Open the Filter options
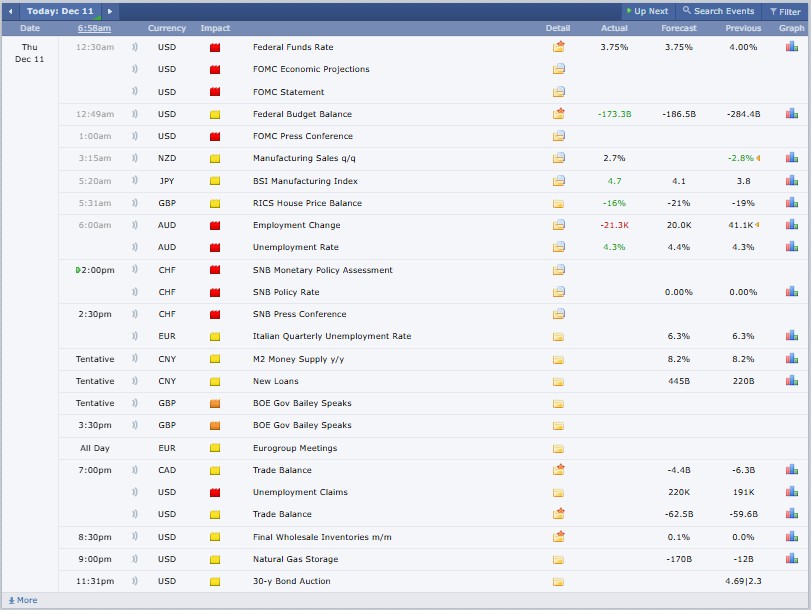Screen dimensions: 811x610 click(x=783, y=12)
